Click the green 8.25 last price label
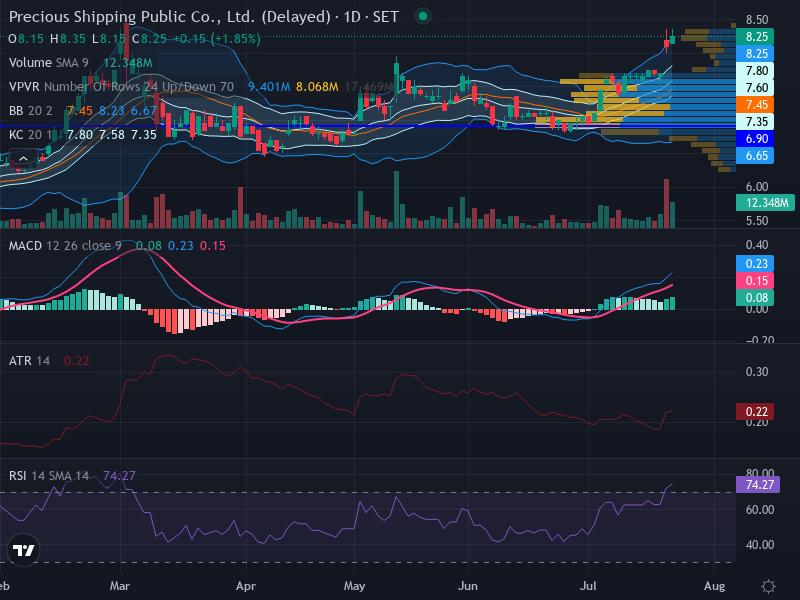This screenshot has width=800, height=600. coord(755,37)
